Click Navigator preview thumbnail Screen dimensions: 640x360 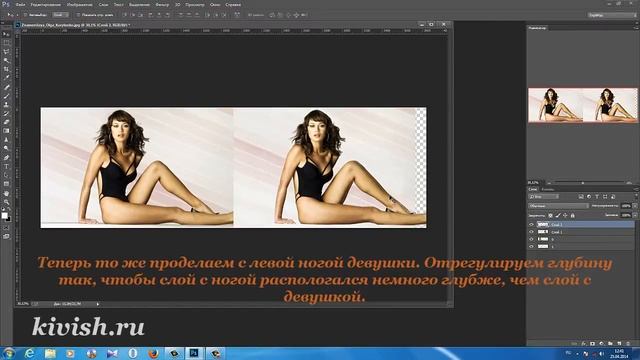(x=583, y=105)
